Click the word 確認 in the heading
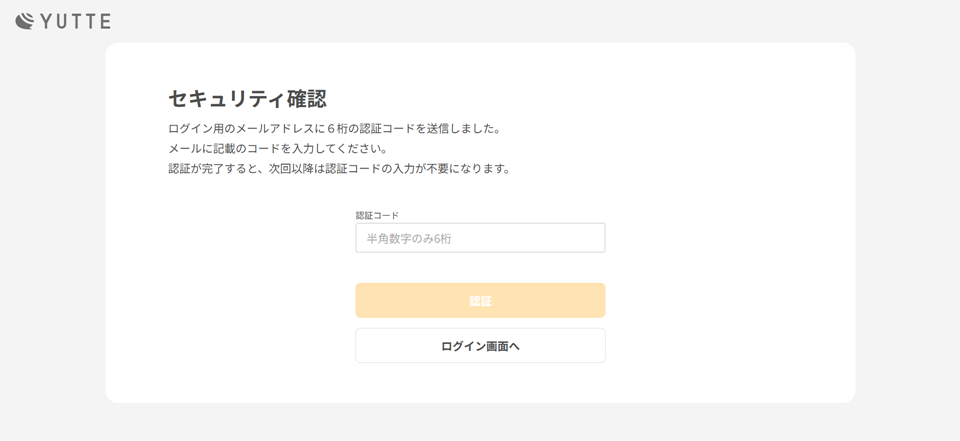 coord(307,98)
